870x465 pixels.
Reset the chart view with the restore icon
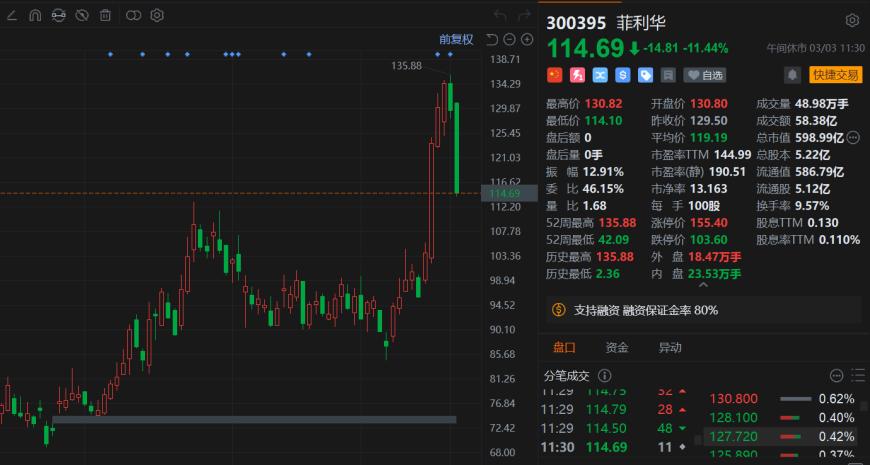(x=491, y=39)
